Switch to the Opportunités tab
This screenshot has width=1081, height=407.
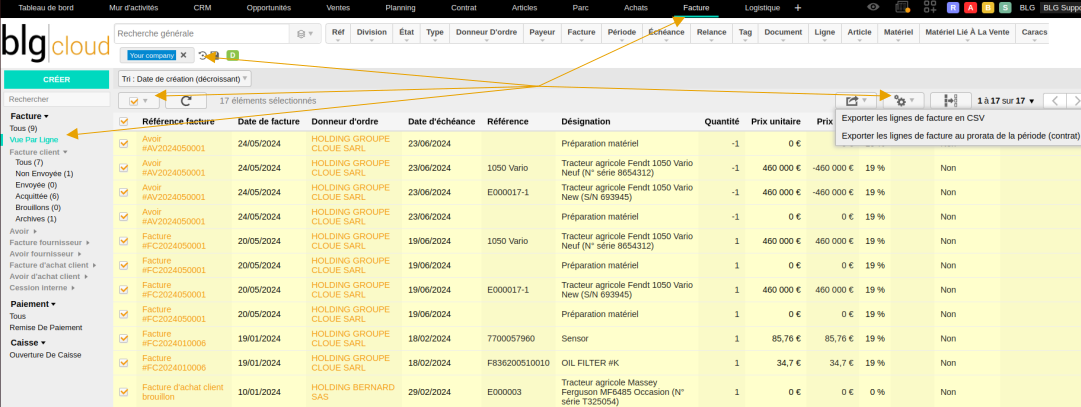(269, 8)
